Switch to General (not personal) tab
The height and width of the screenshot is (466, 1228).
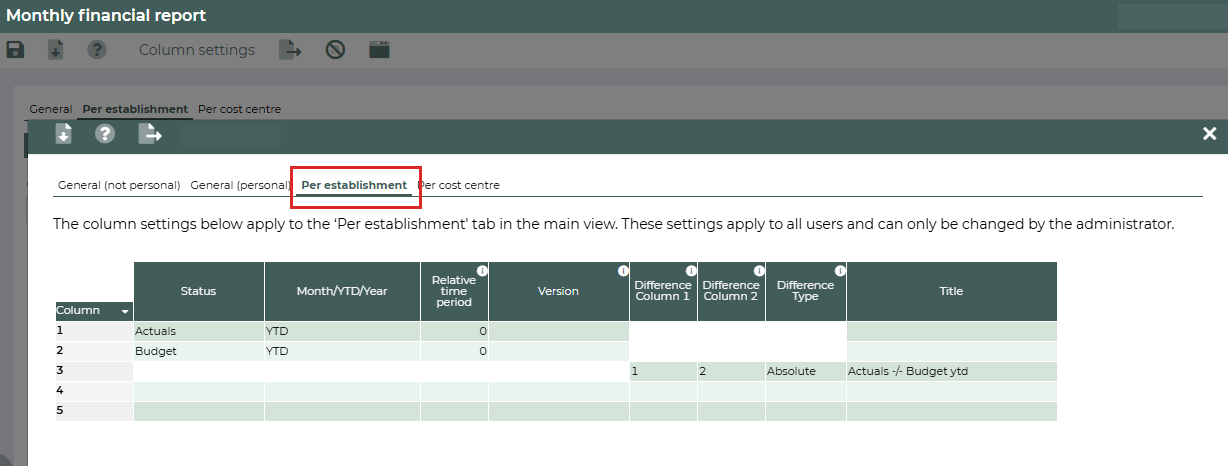tap(119, 185)
